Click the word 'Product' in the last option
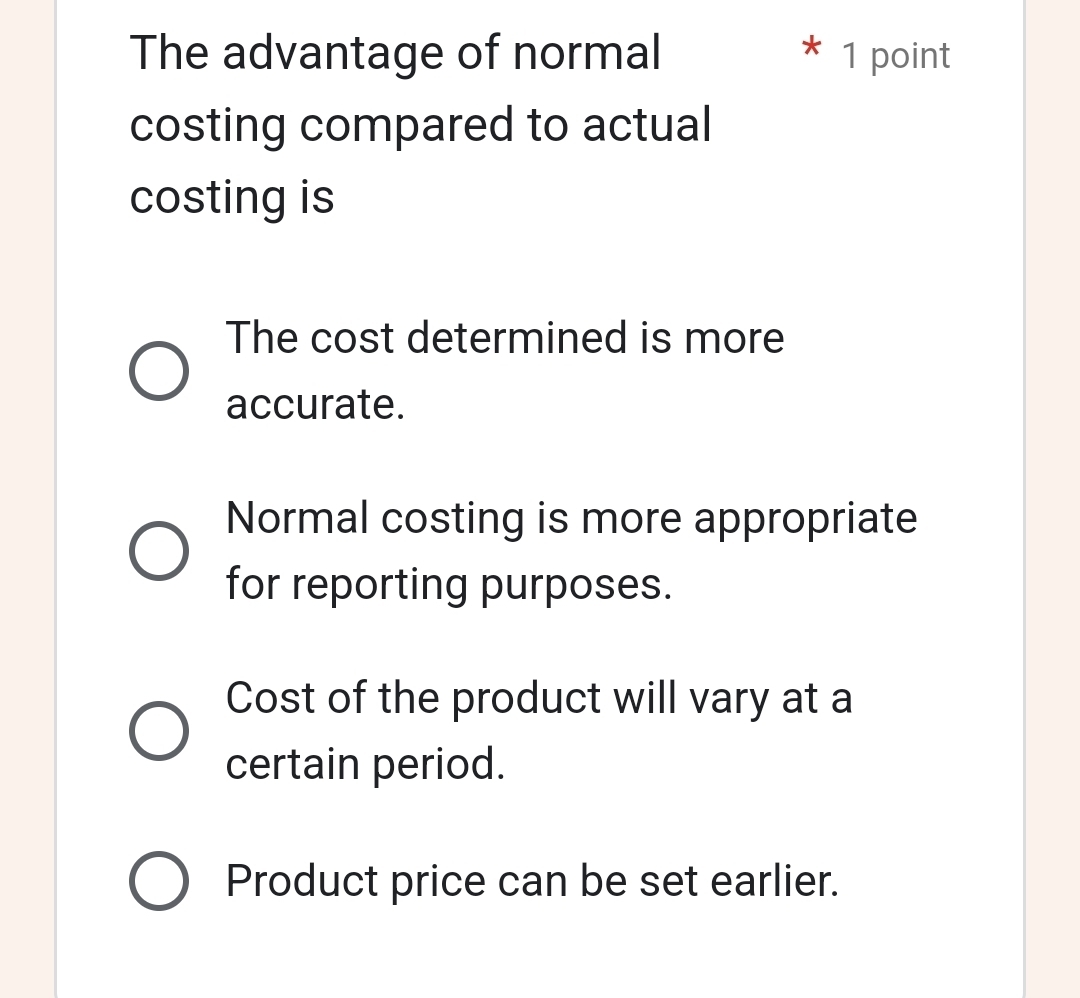1080x998 pixels. click(302, 881)
